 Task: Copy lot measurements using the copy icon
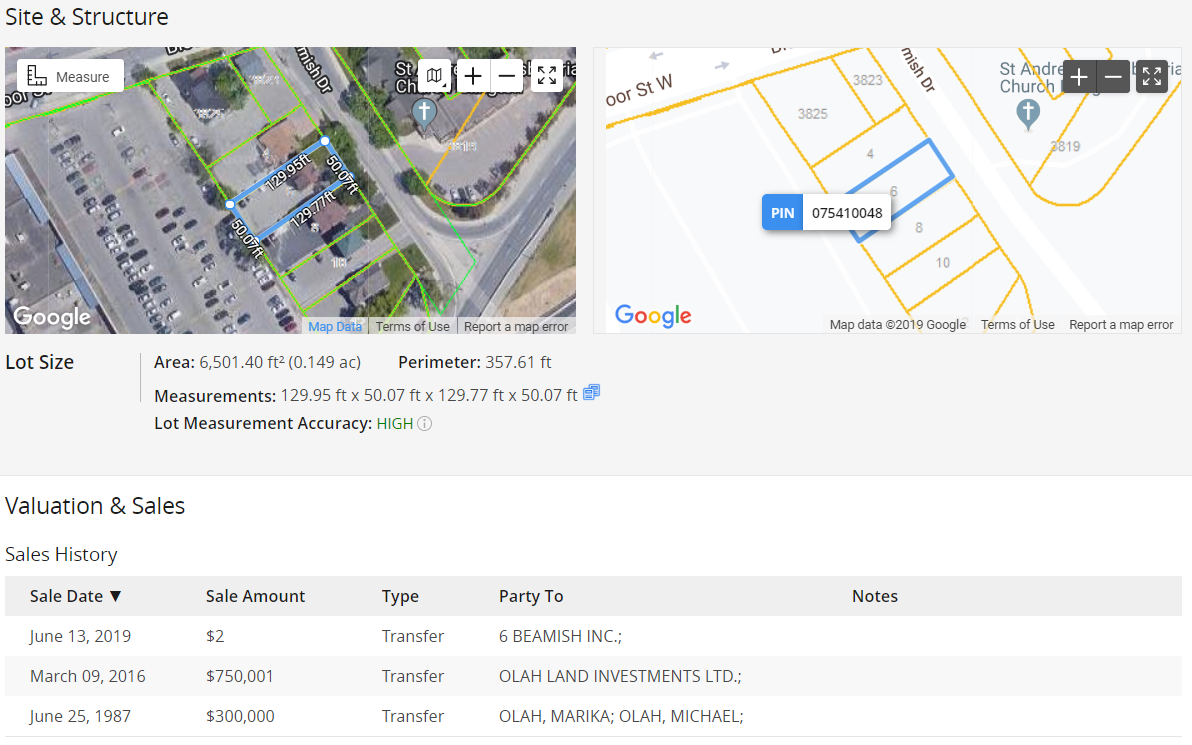pyautogui.click(x=591, y=393)
